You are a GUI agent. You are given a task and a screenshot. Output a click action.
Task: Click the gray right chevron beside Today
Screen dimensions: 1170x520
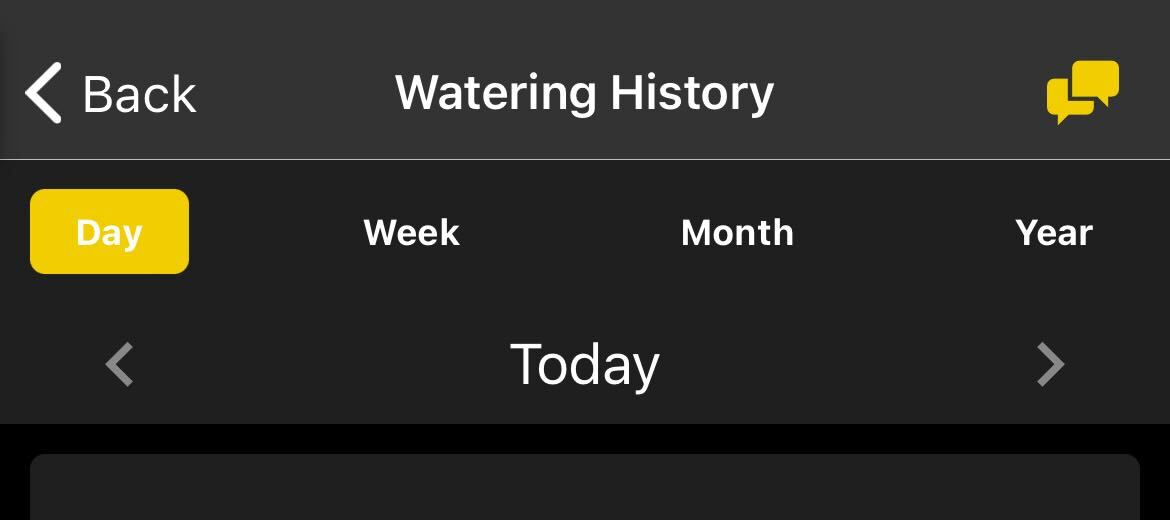point(1050,364)
